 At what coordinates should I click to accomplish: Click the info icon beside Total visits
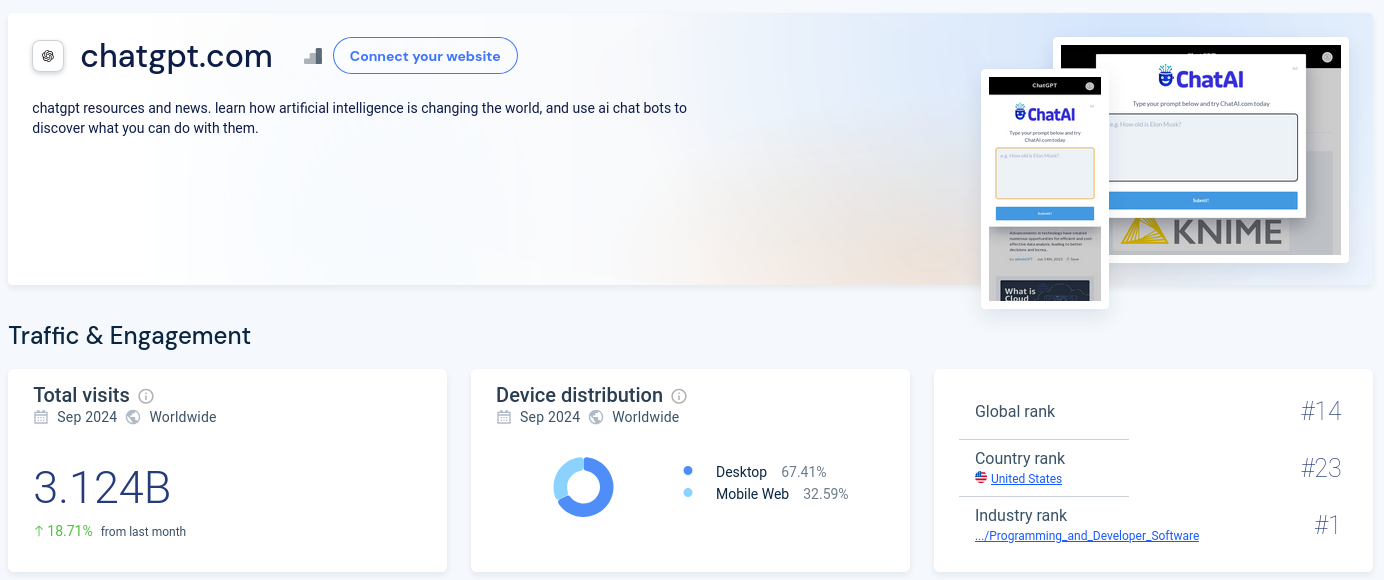[x=146, y=396]
